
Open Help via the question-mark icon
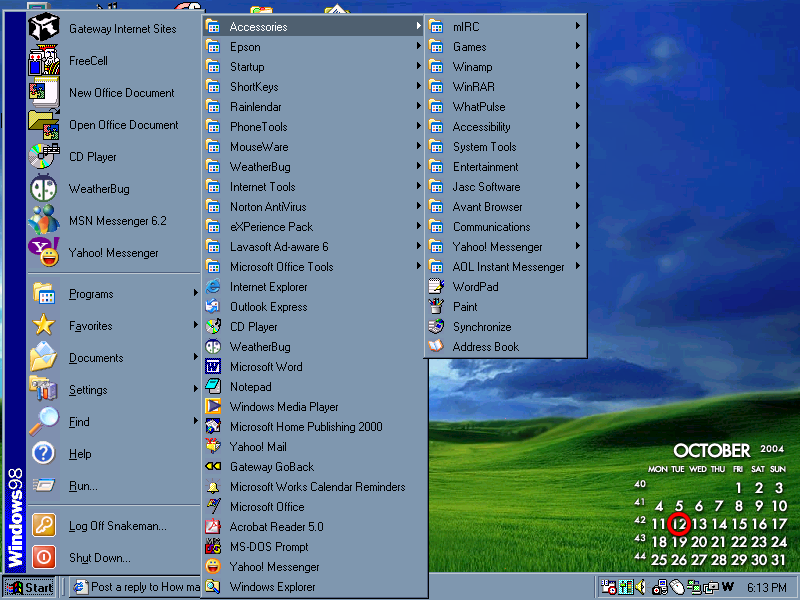(44, 453)
